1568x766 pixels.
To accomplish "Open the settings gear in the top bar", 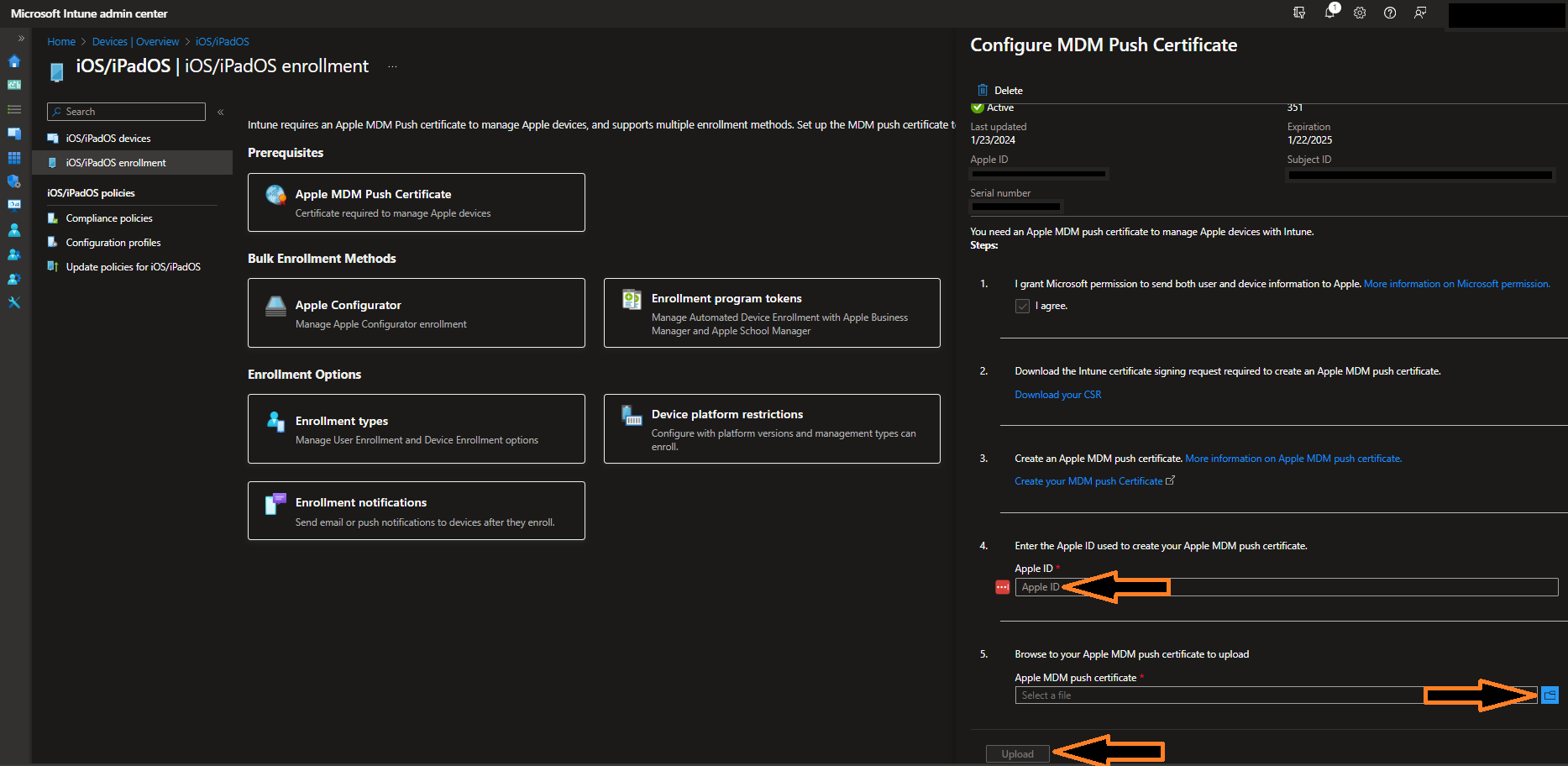I will 1360,13.
